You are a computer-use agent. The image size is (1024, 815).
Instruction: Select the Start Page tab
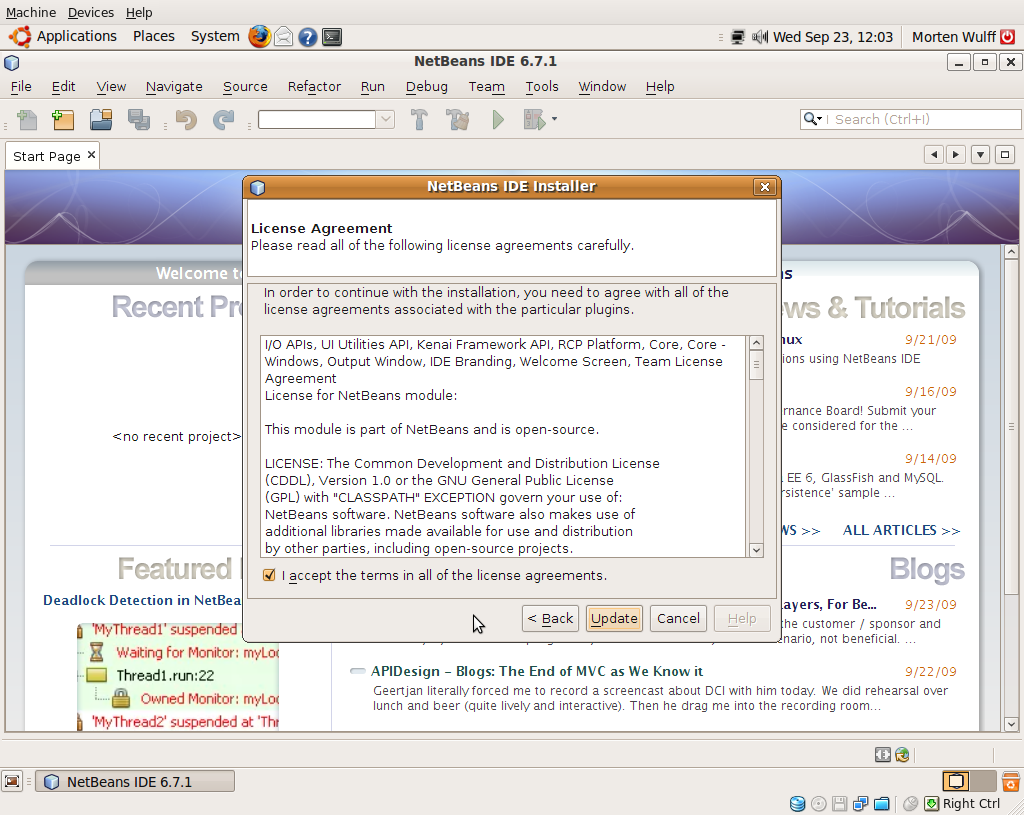click(x=46, y=156)
